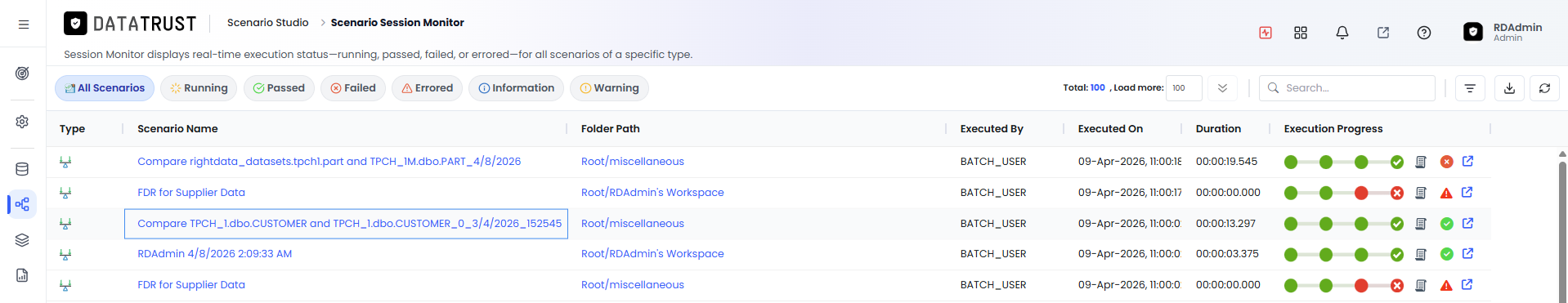Open the database icon in the sidebar

pos(22,169)
